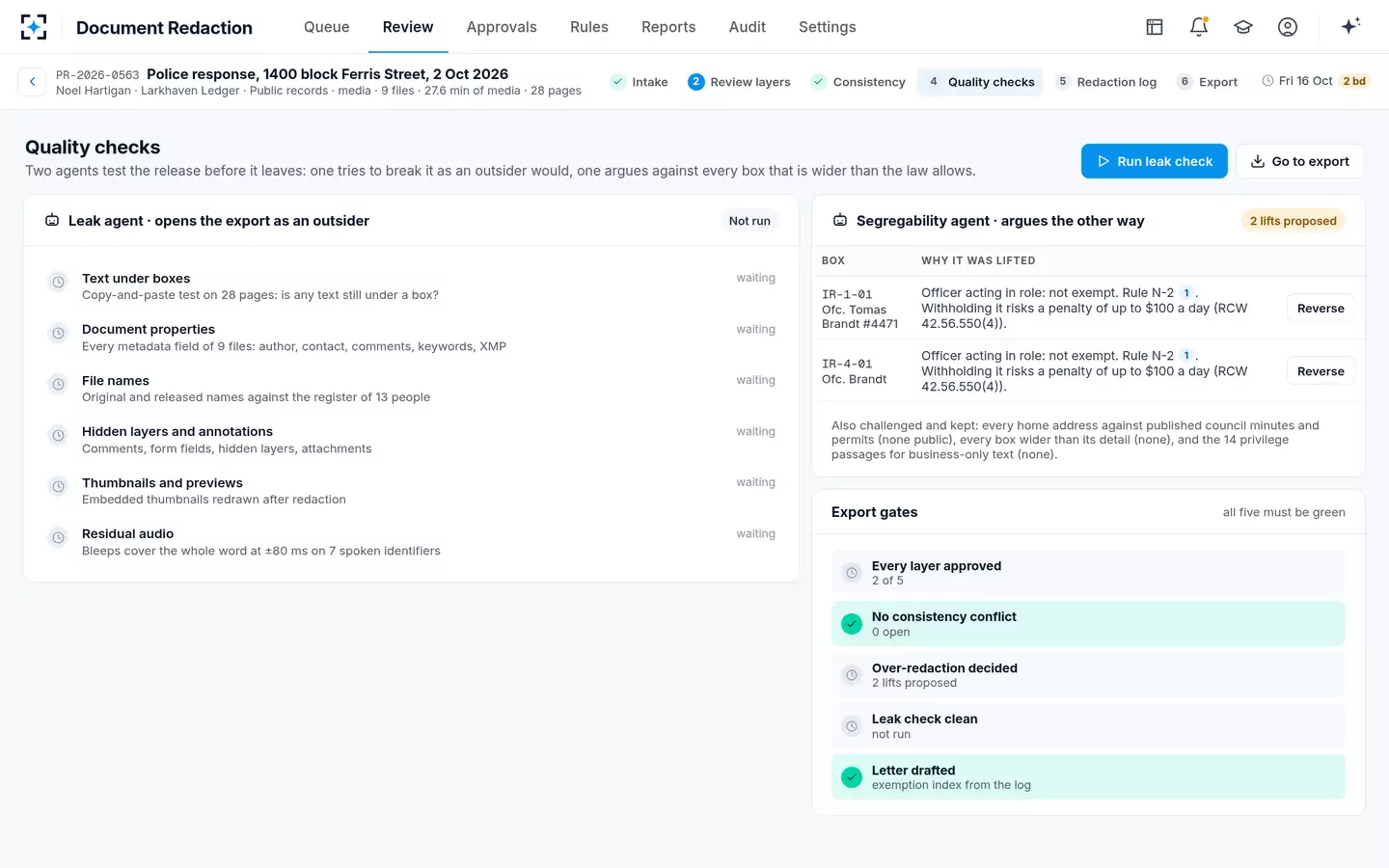Image resolution: width=1389 pixels, height=868 pixels.
Task: Open the AI sparkle assistant icon
Action: 1350,26
